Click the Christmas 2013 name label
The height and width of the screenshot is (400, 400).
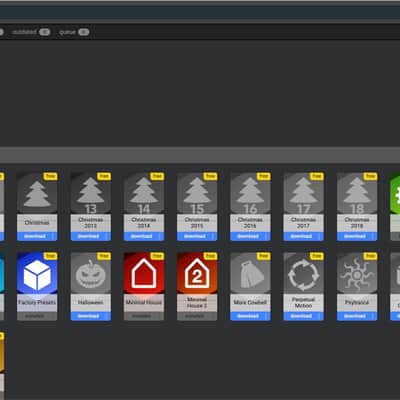click(90, 223)
